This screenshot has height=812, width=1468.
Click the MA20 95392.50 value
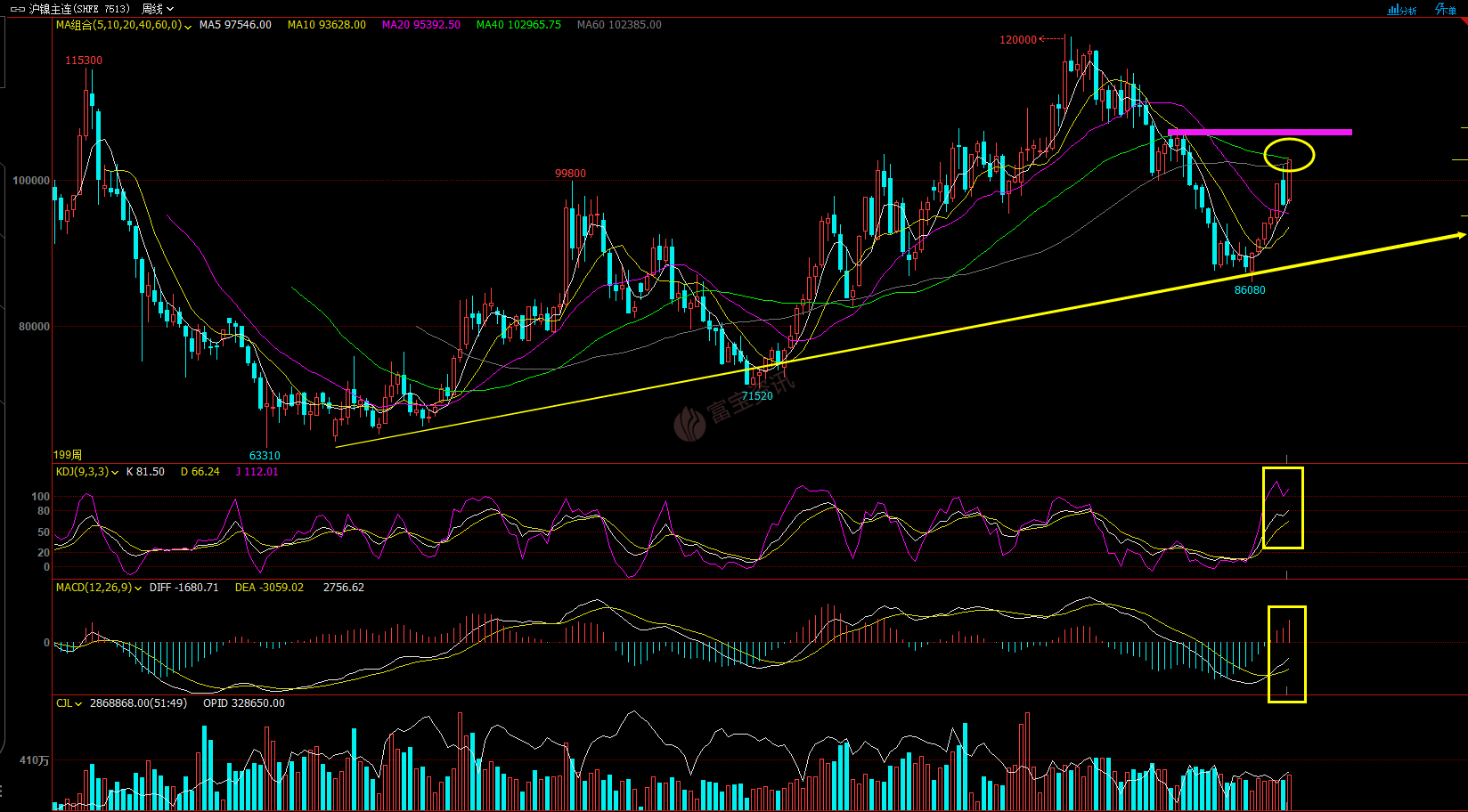(x=421, y=25)
